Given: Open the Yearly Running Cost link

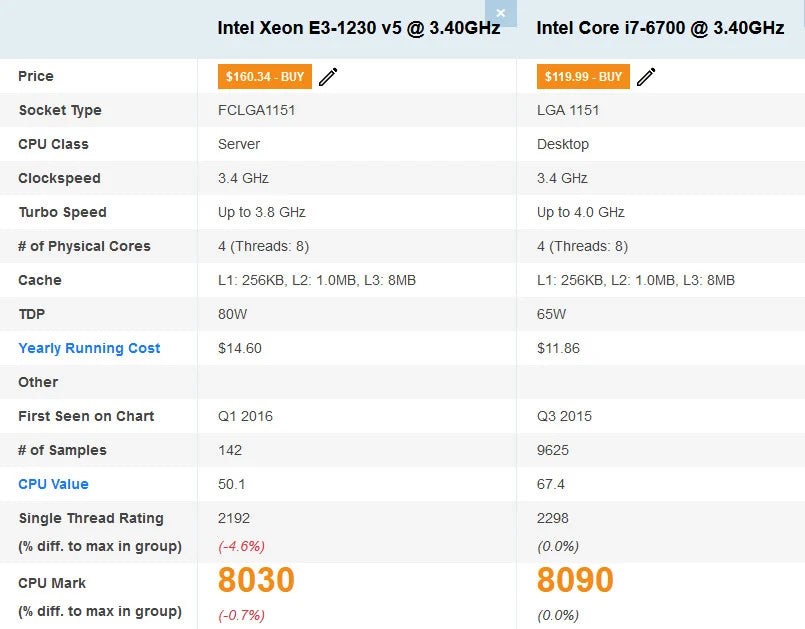Looking at the screenshot, I should (x=89, y=348).
